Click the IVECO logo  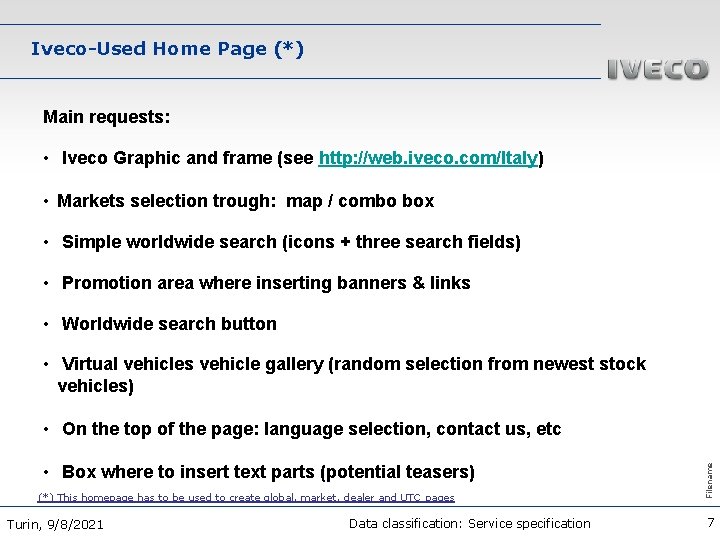(658, 70)
